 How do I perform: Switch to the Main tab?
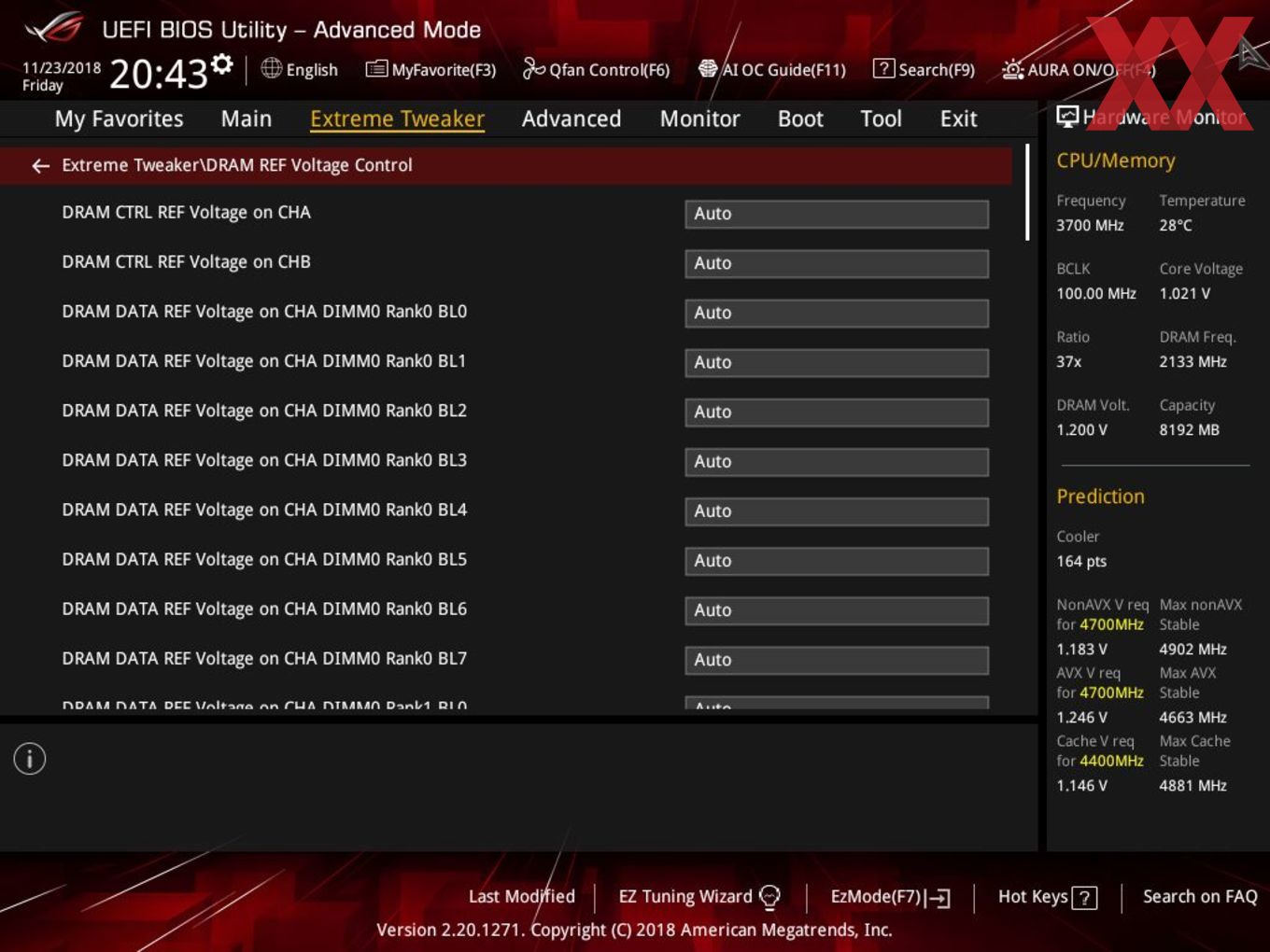click(247, 119)
